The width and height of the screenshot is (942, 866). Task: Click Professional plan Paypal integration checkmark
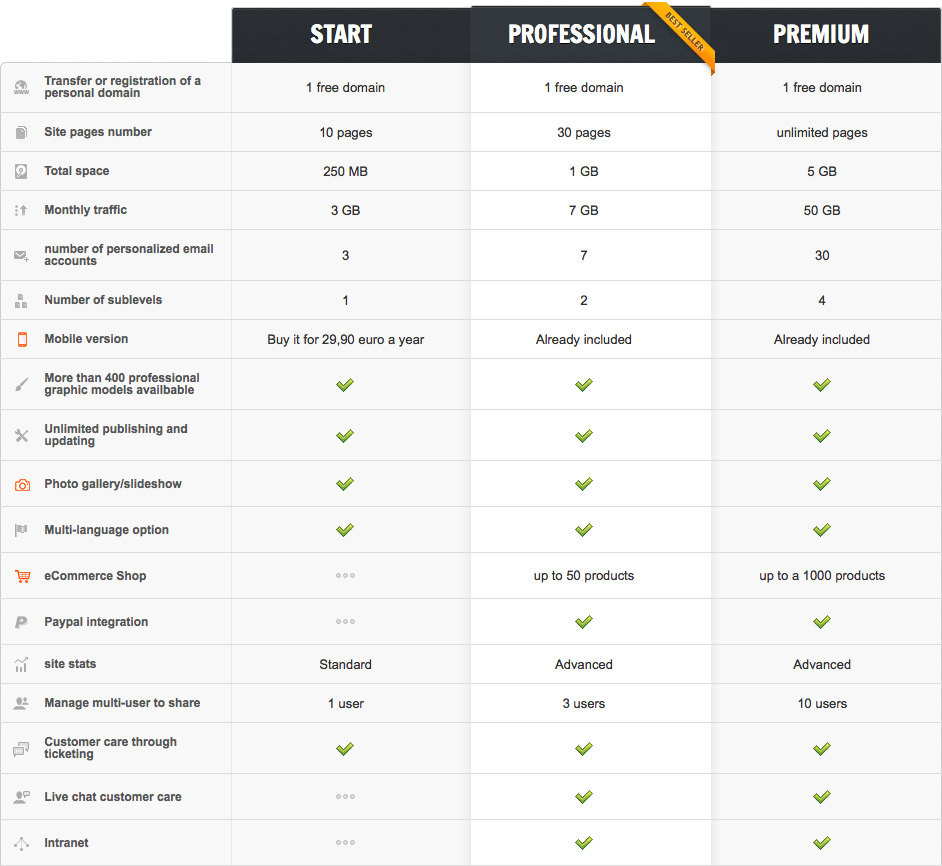click(583, 621)
